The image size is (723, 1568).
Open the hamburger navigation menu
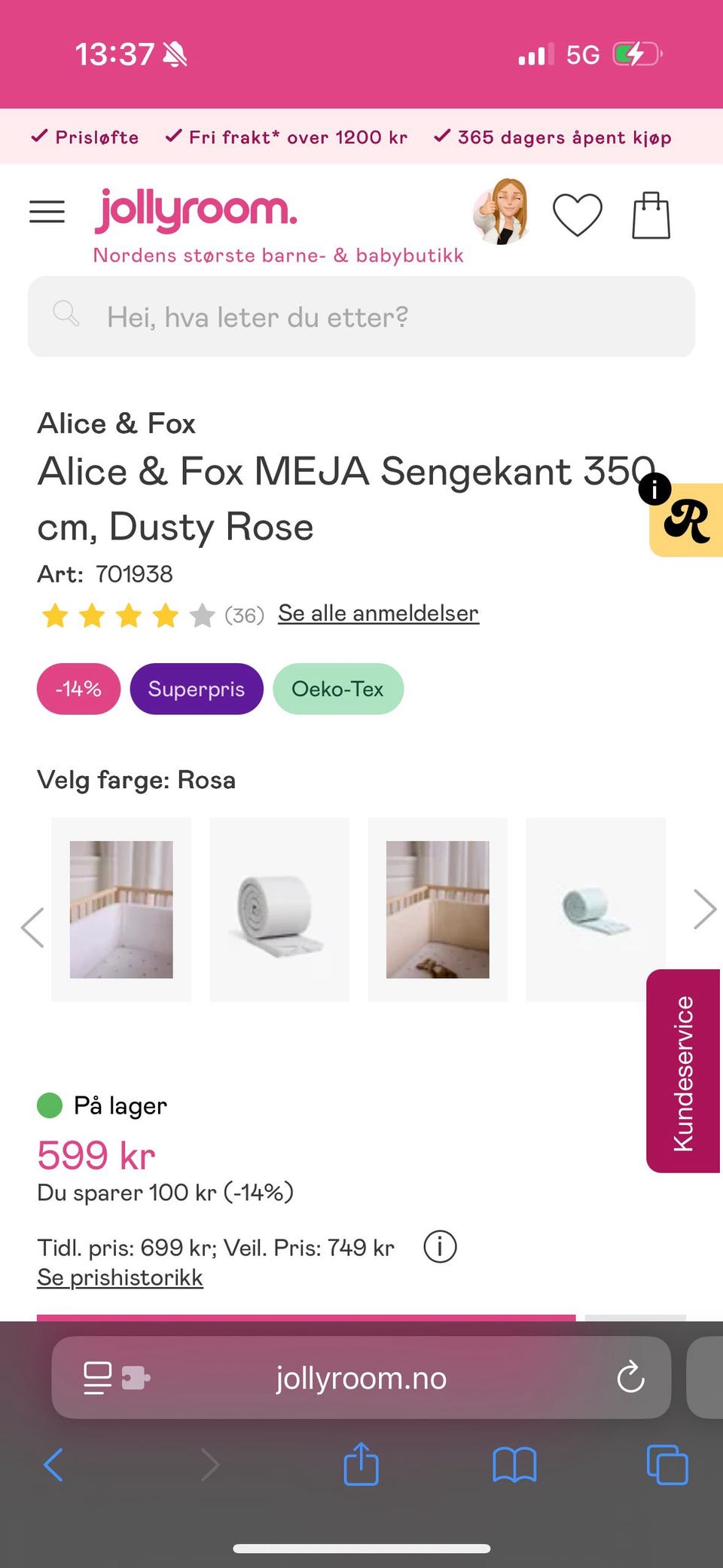pyautogui.click(x=47, y=212)
